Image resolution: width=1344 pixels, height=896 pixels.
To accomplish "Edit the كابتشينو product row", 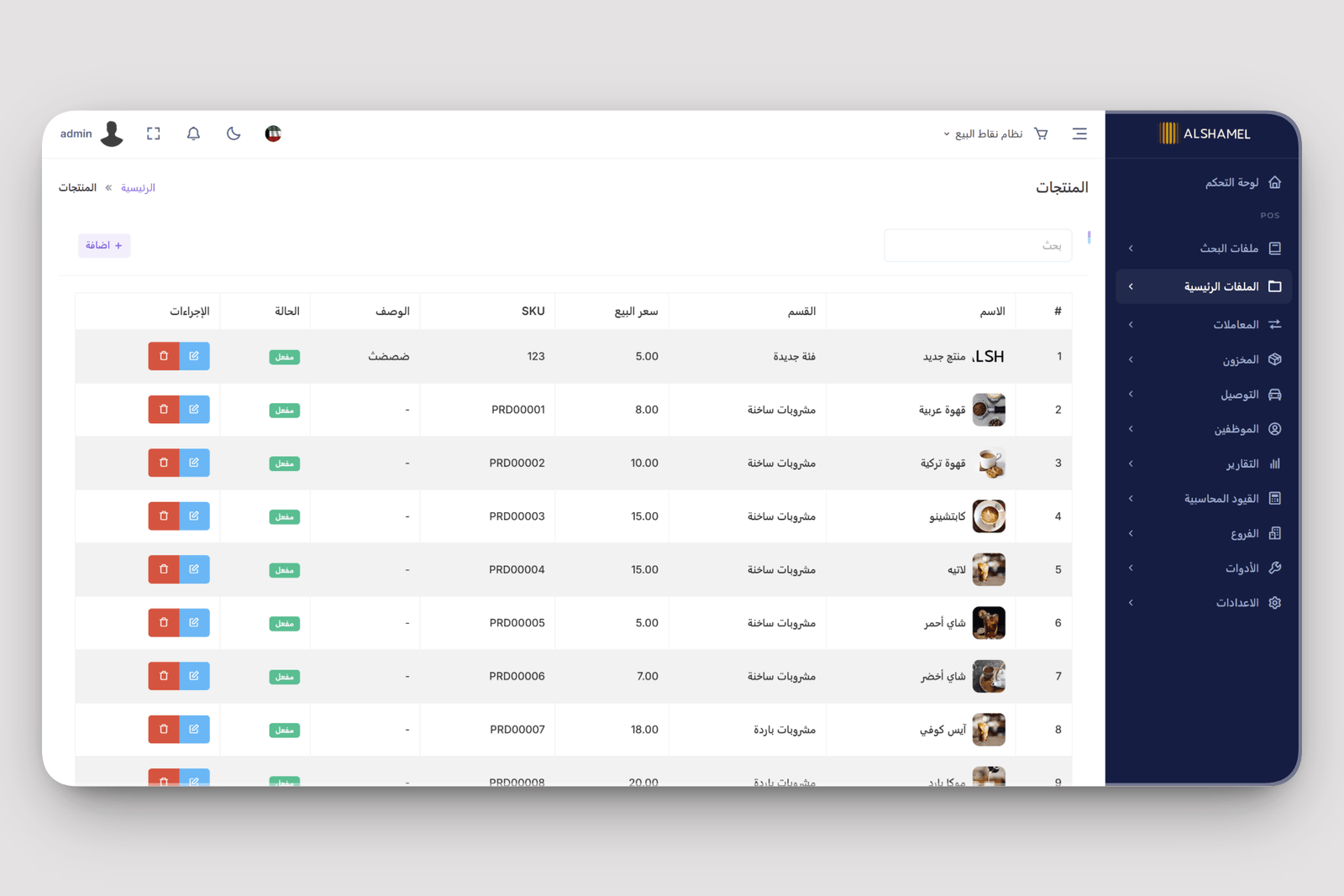I will [194, 516].
